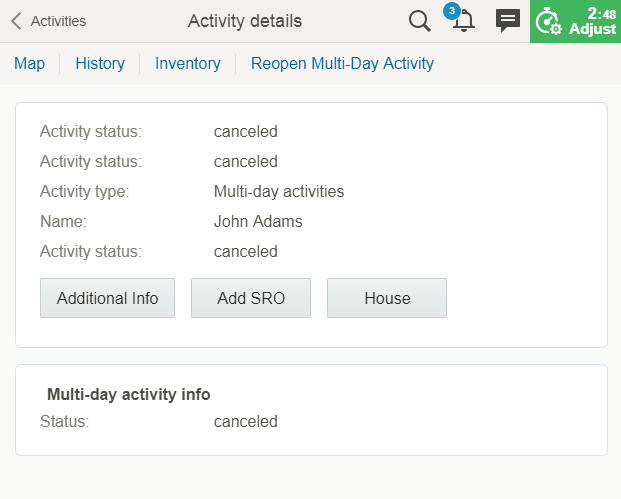621x499 pixels.
Task: Click Multi-day activities type value
Action: [x=279, y=191]
